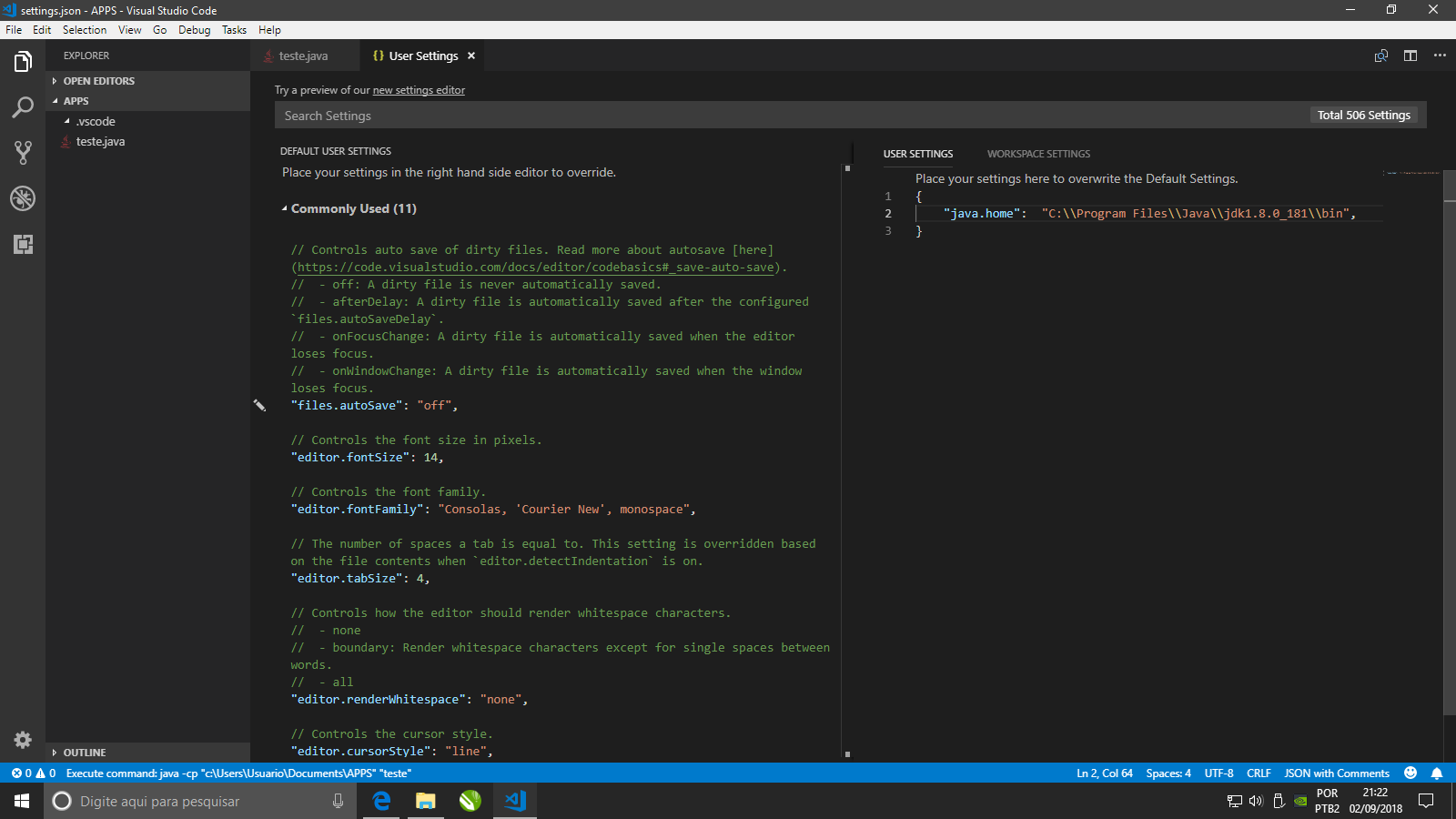Click the Windows search box on the taskbar
The height and width of the screenshot is (819, 1456).
[x=199, y=801]
